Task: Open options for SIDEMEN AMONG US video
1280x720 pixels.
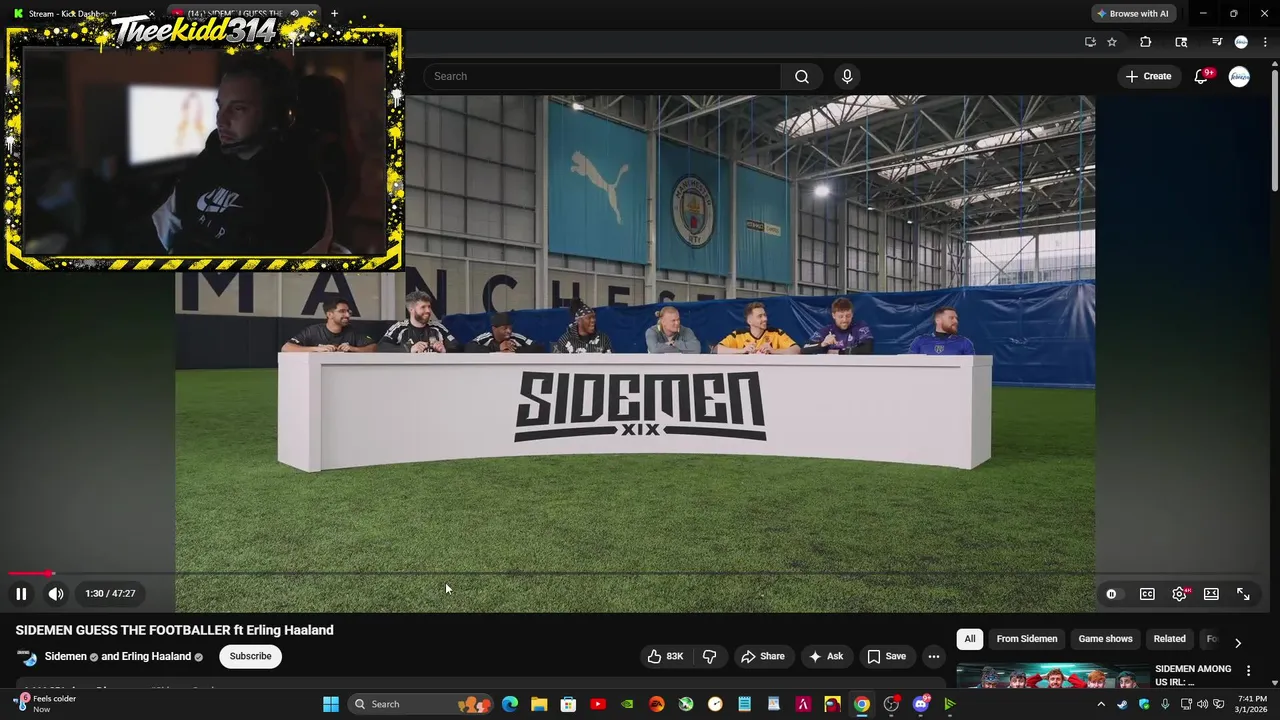Action: click(x=1248, y=670)
